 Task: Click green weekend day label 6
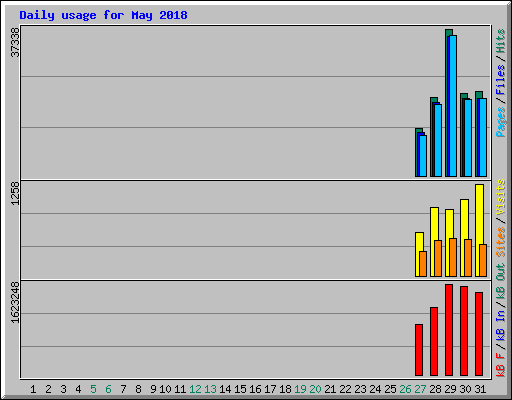(108, 389)
